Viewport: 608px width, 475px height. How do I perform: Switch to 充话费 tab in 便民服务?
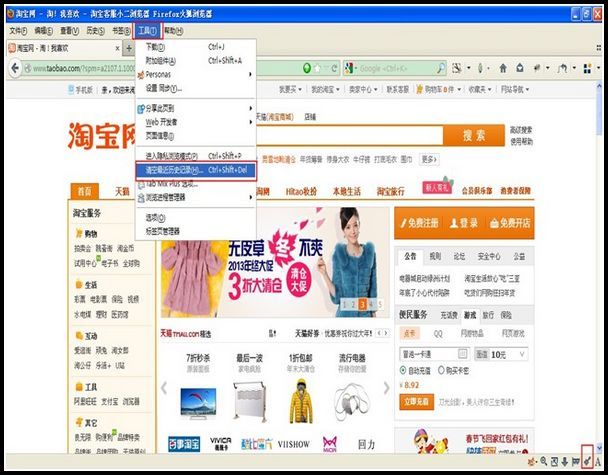point(449,315)
